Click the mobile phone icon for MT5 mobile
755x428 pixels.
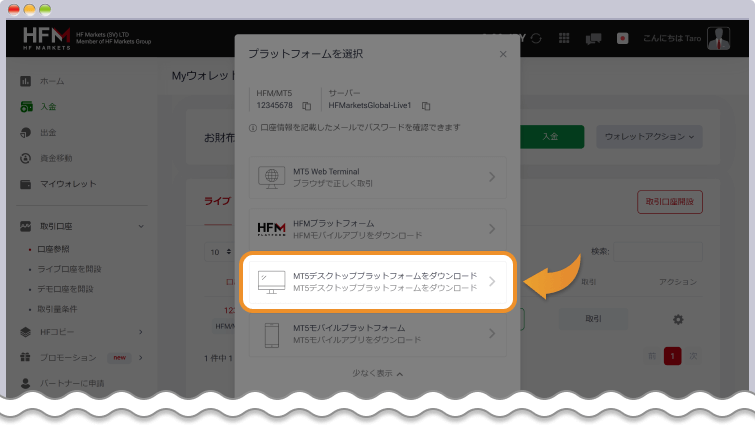[x=272, y=335]
